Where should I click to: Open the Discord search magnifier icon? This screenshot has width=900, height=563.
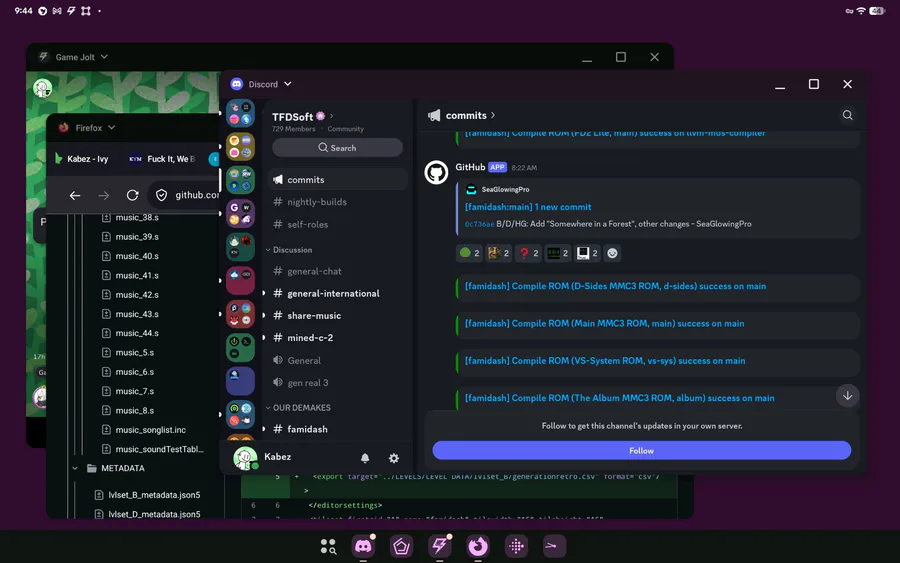click(847, 115)
